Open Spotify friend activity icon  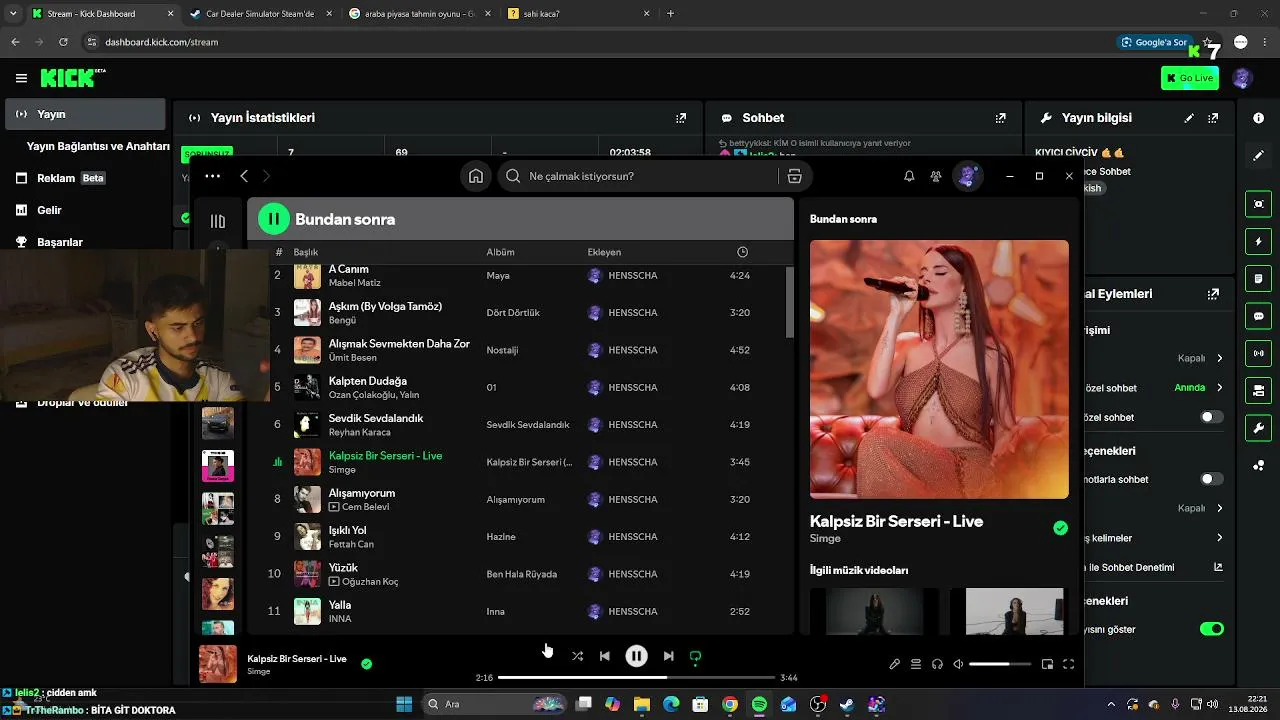(x=936, y=176)
